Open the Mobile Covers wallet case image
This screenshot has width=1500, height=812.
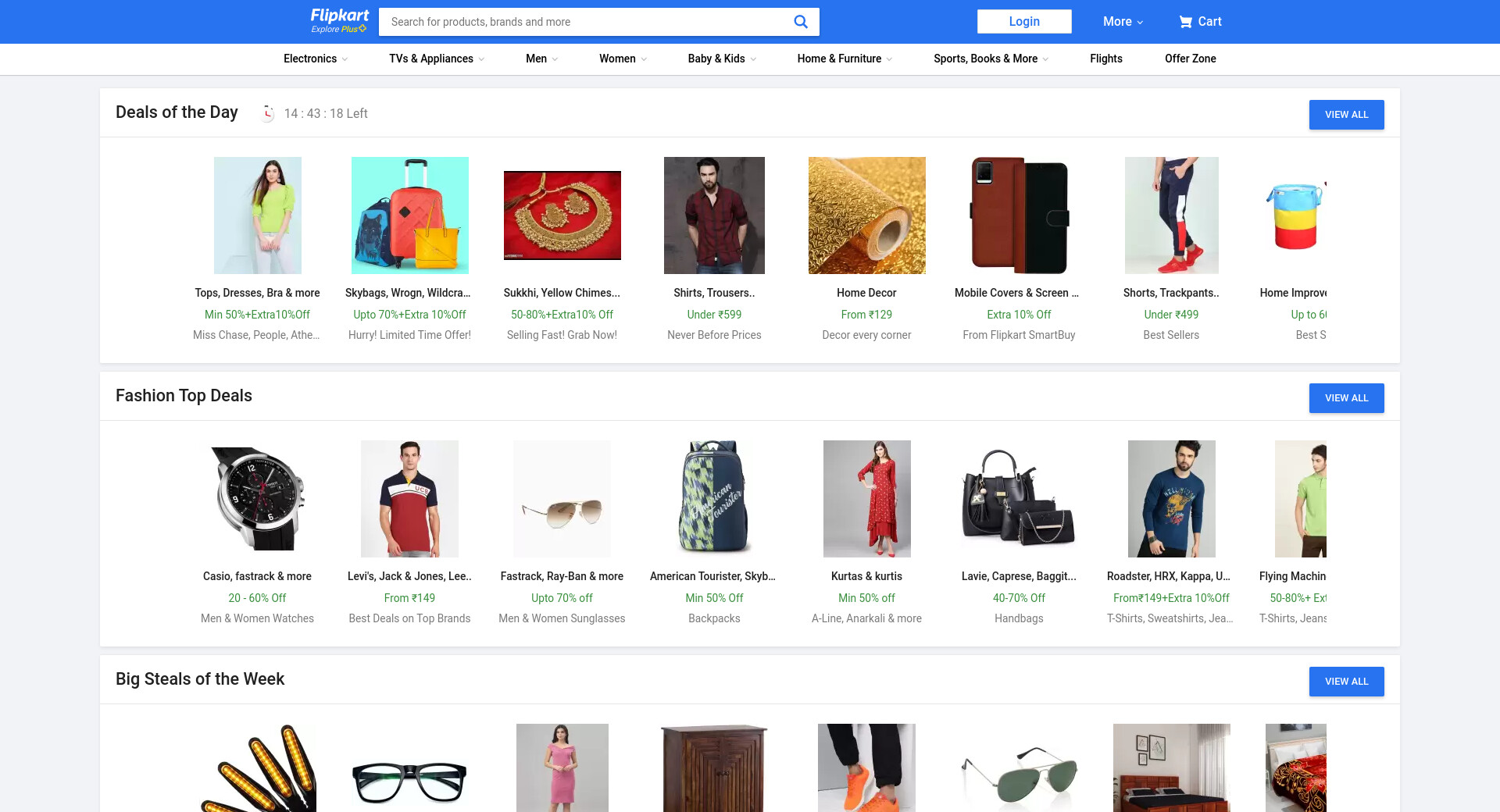[x=1019, y=215]
